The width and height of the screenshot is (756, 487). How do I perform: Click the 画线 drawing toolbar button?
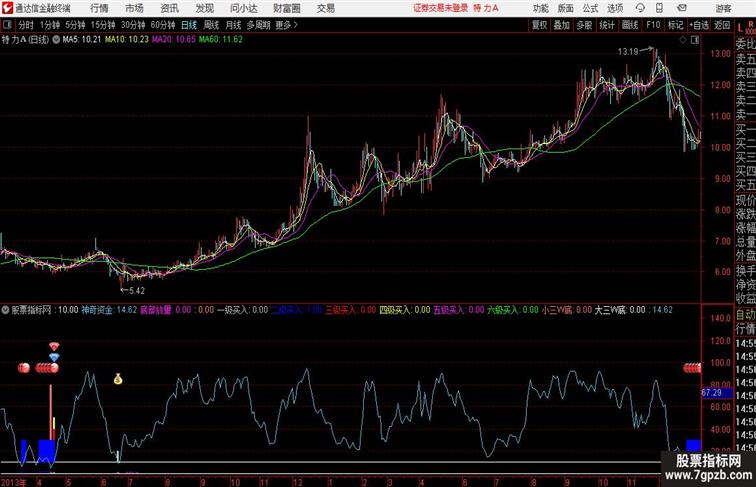(630, 25)
